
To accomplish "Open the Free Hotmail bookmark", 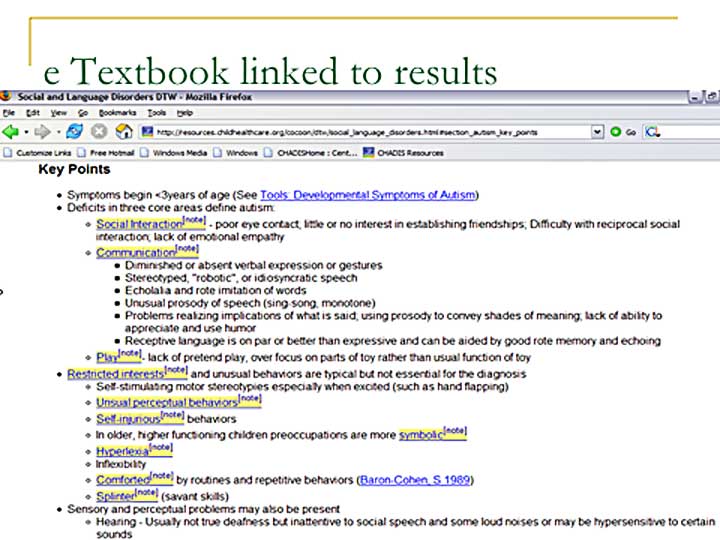I will coord(110,153).
